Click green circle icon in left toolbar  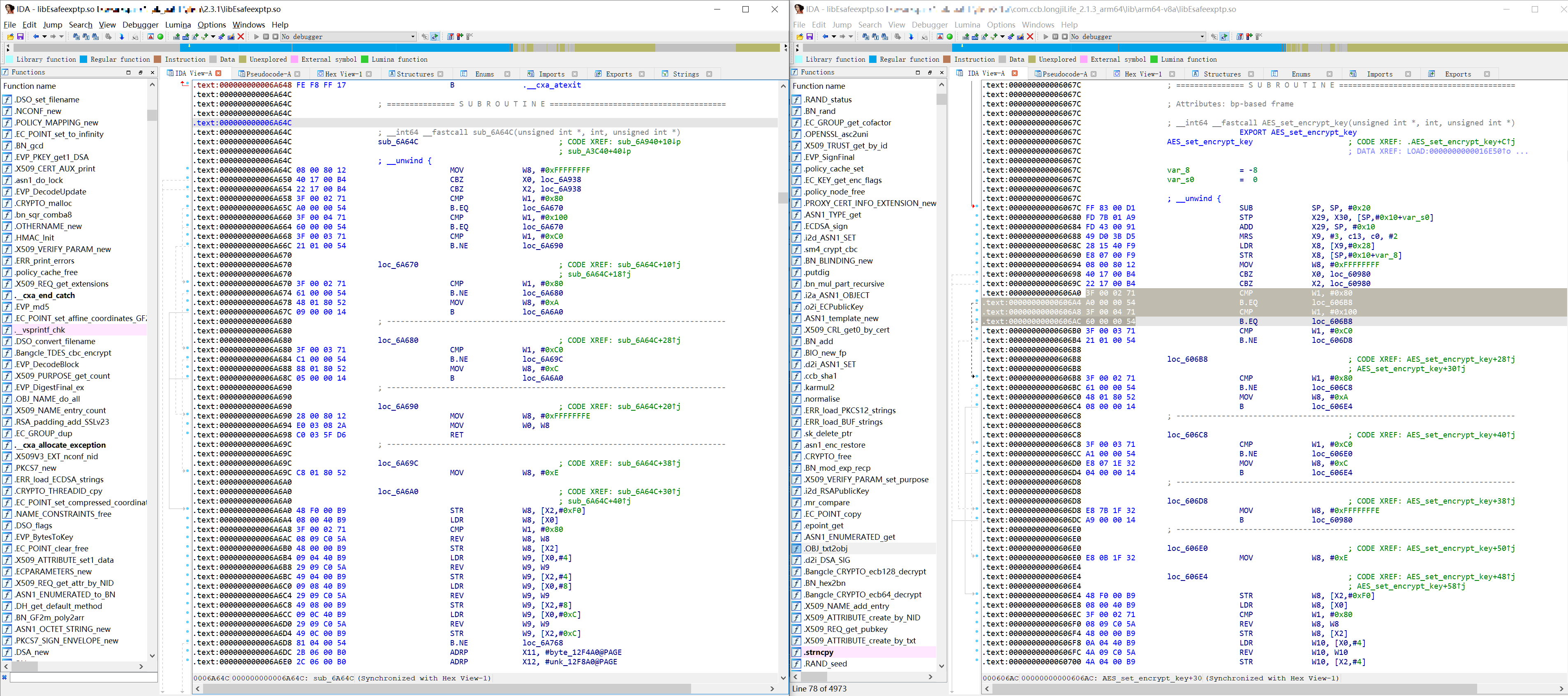[x=161, y=37]
